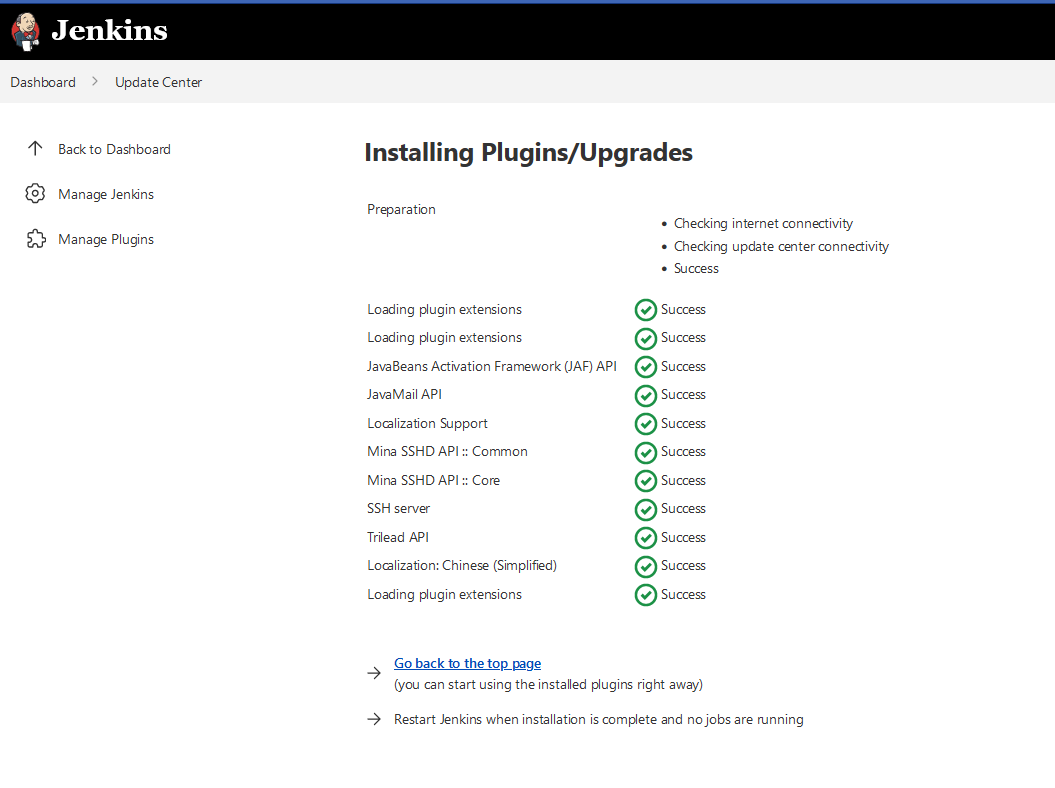Click the JavaBeans Activation Framework (JAF) API row
Screen dimensions: 1055x788
(492, 366)
